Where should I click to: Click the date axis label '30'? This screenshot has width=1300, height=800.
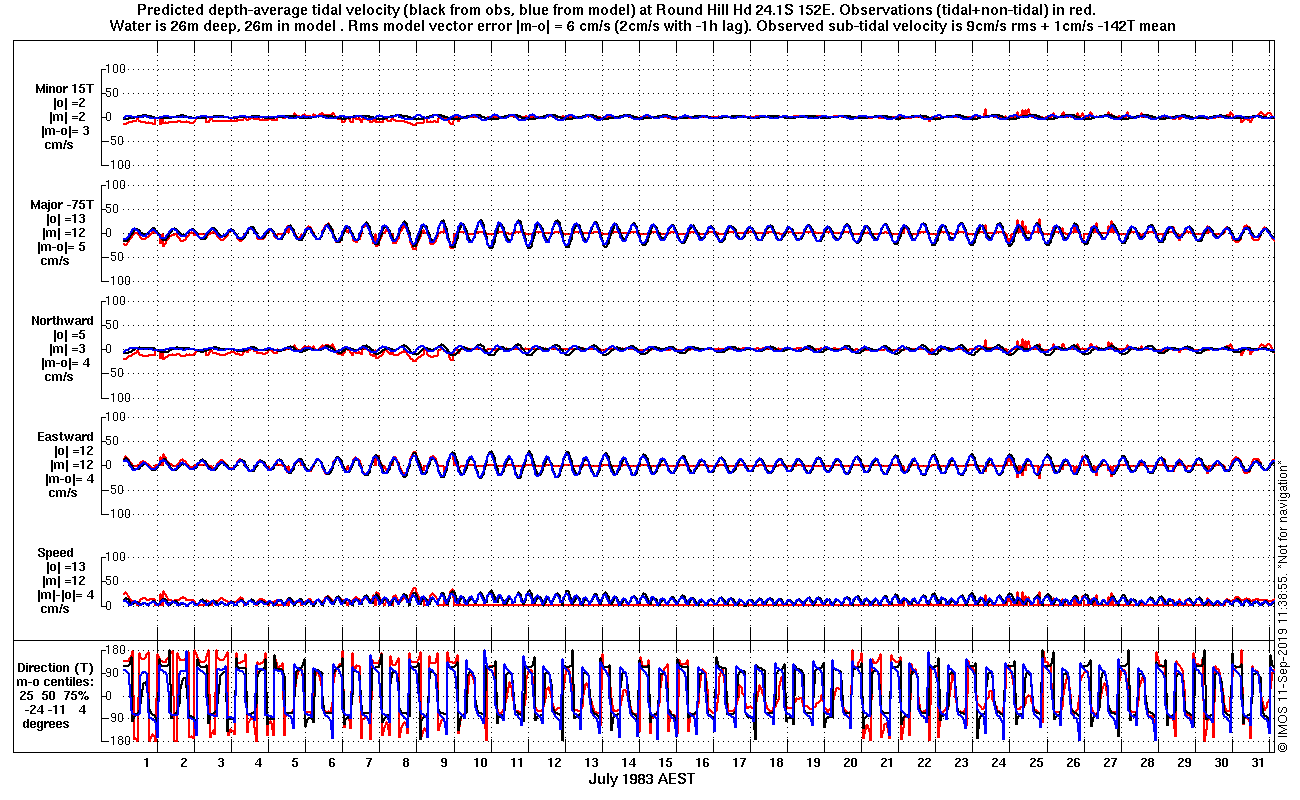(x=1221, y=762)
